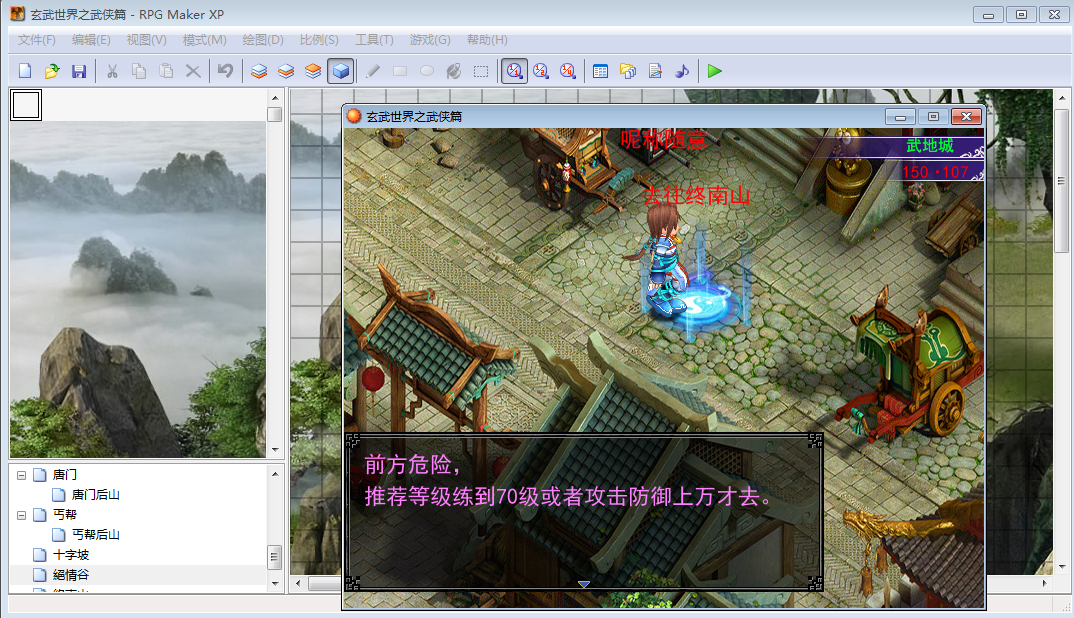The image size is (1074, 618).
Task: Open a project using the folder icon
Action: [x=52, y=71]
